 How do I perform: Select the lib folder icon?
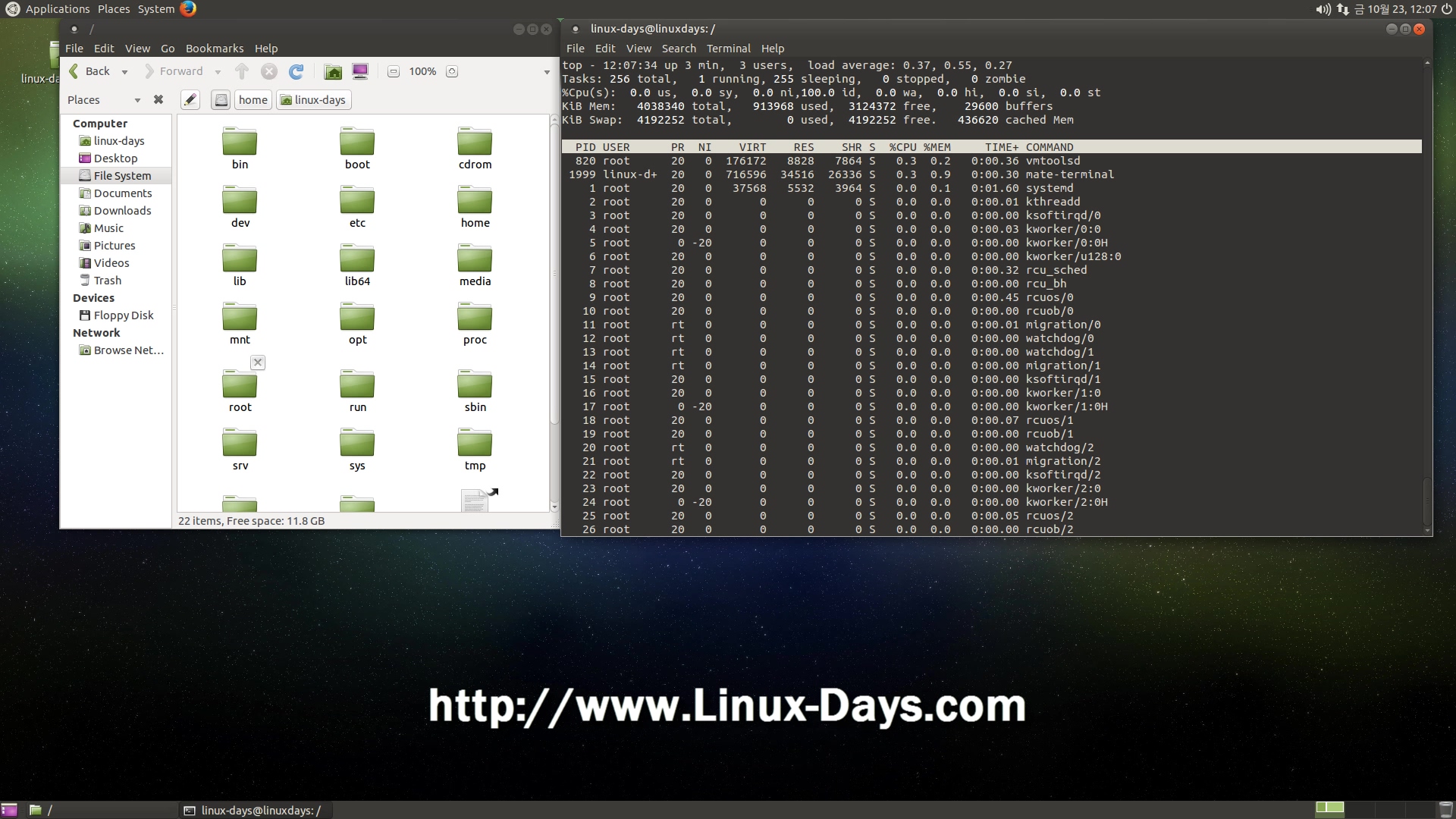[240, 258]
